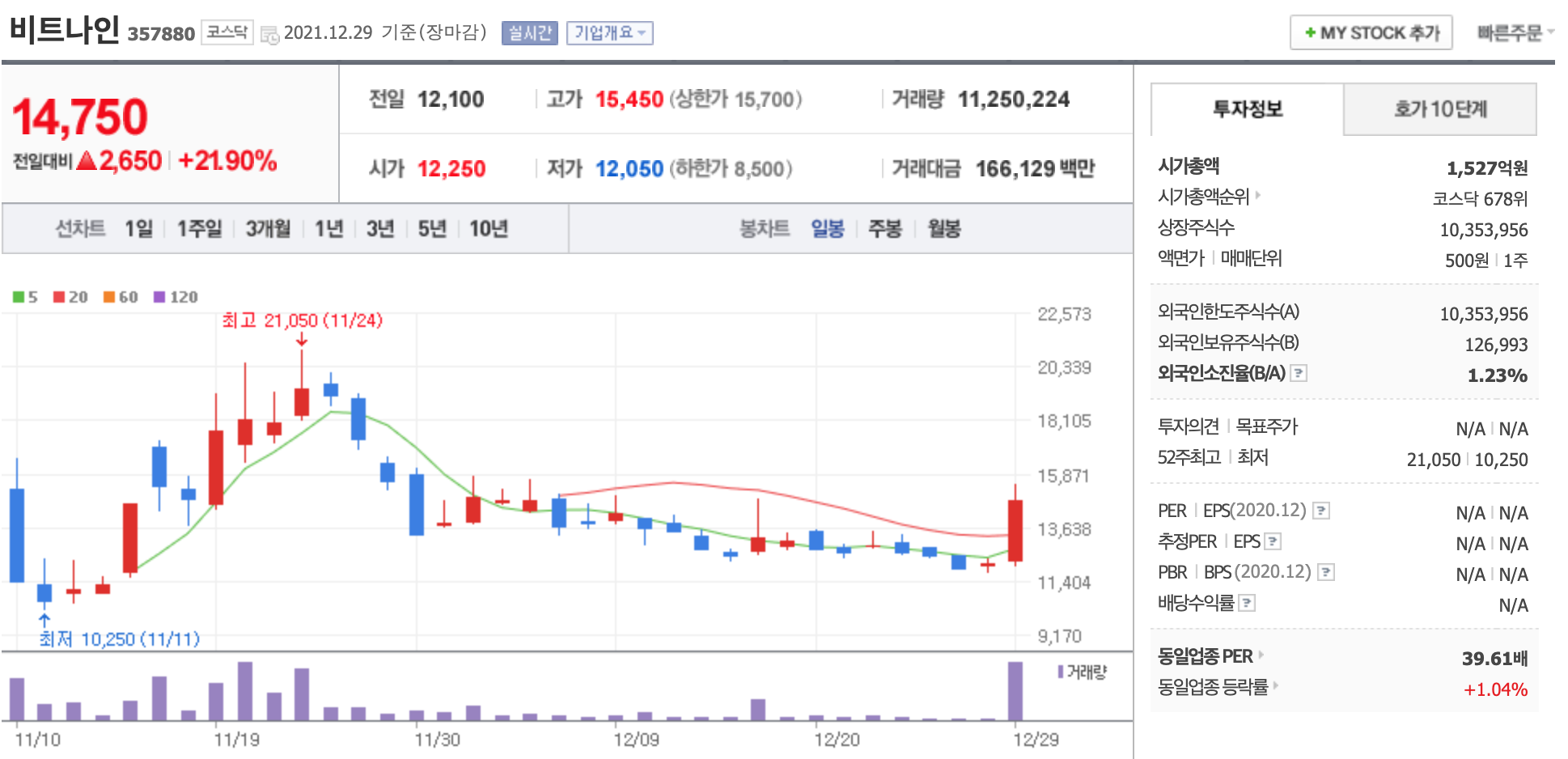Click the 12/09 date label on chart axis
Viewport: 1568px width, 759px height.
click(636, 740)
